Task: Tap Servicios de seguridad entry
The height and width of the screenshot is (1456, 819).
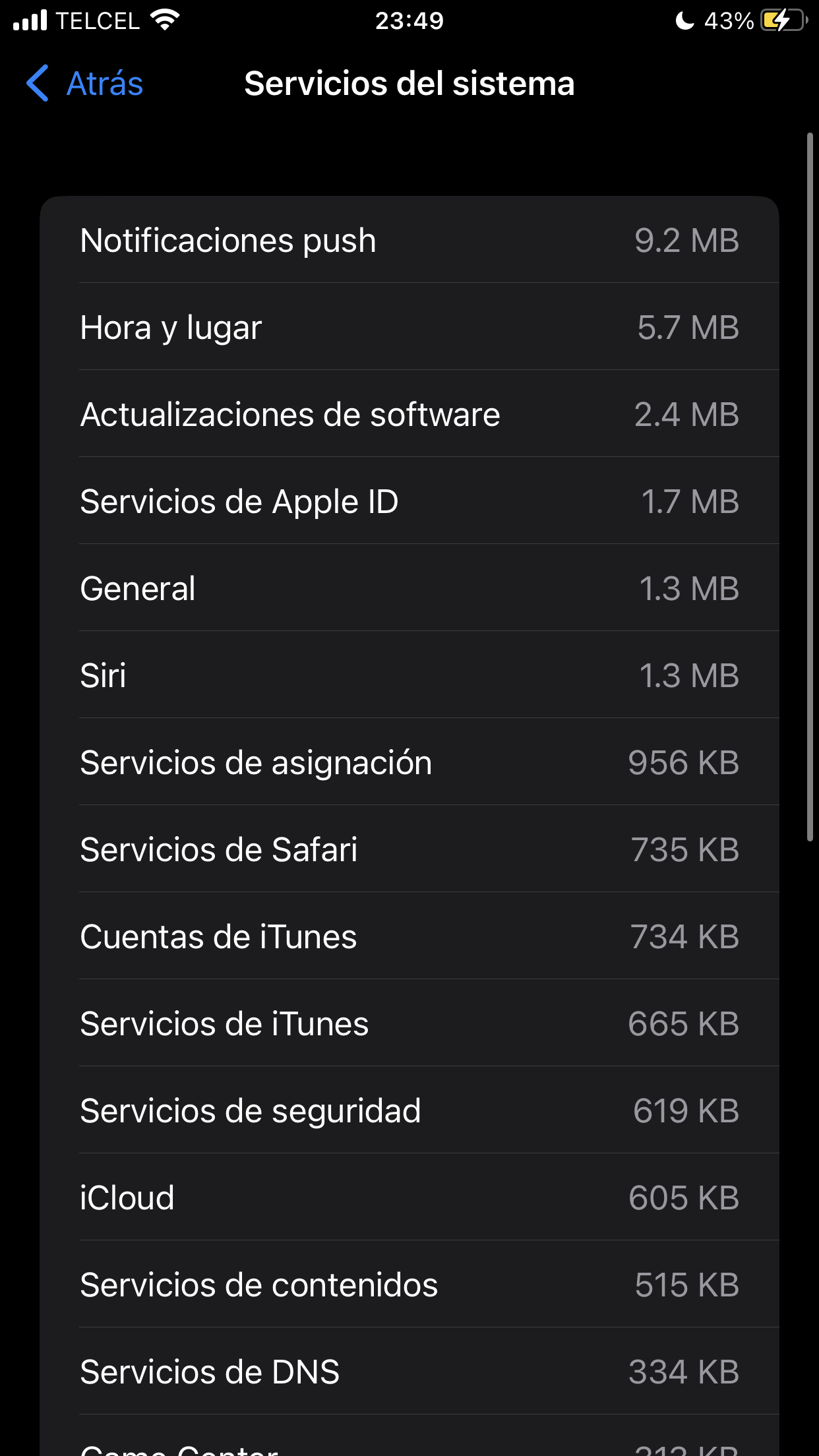Action: coord(409,1110)
